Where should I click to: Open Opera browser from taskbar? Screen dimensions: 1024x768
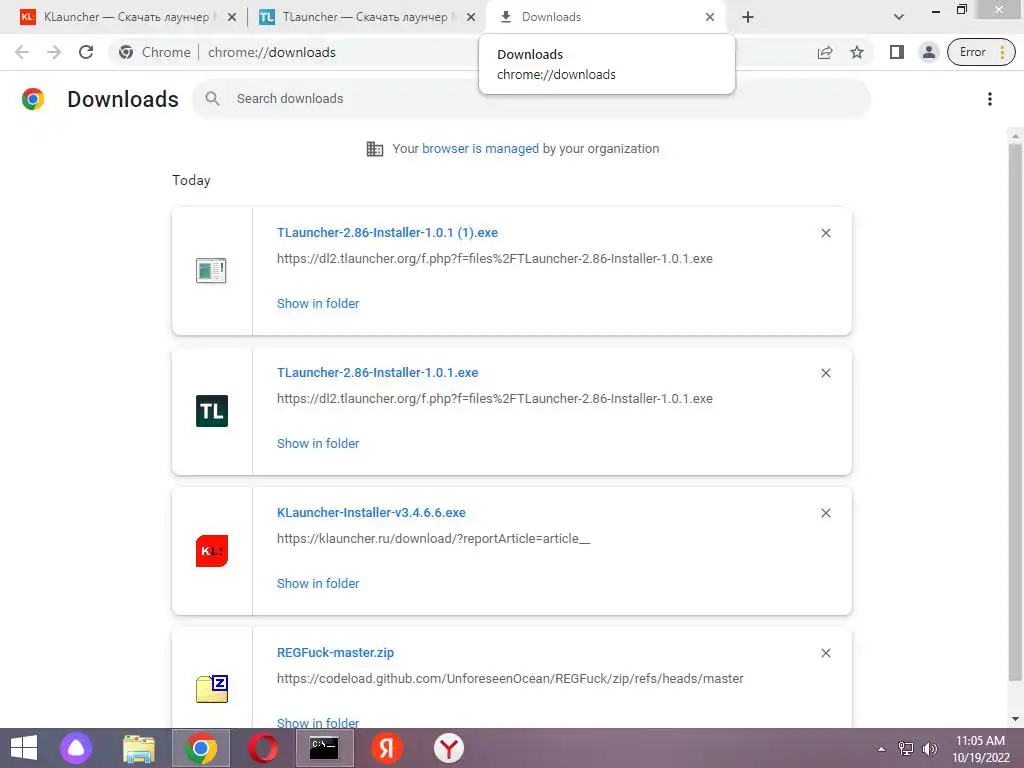pyautogui.click(x=263, y=748)
